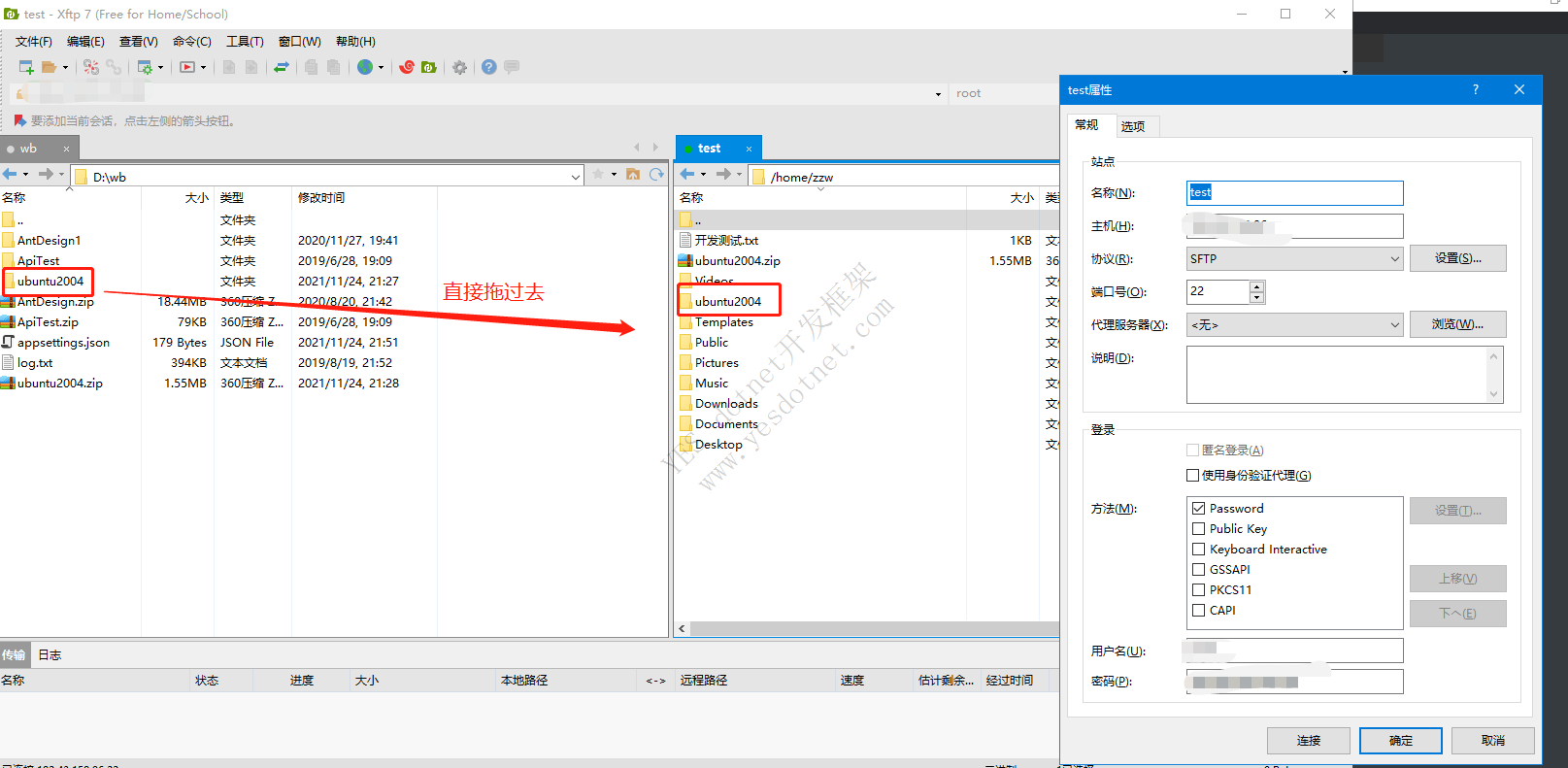Image resolution: width=1568 pixels, height=768 pixels.
Task: Open options with the gear icon
Action: pos(459,67)
